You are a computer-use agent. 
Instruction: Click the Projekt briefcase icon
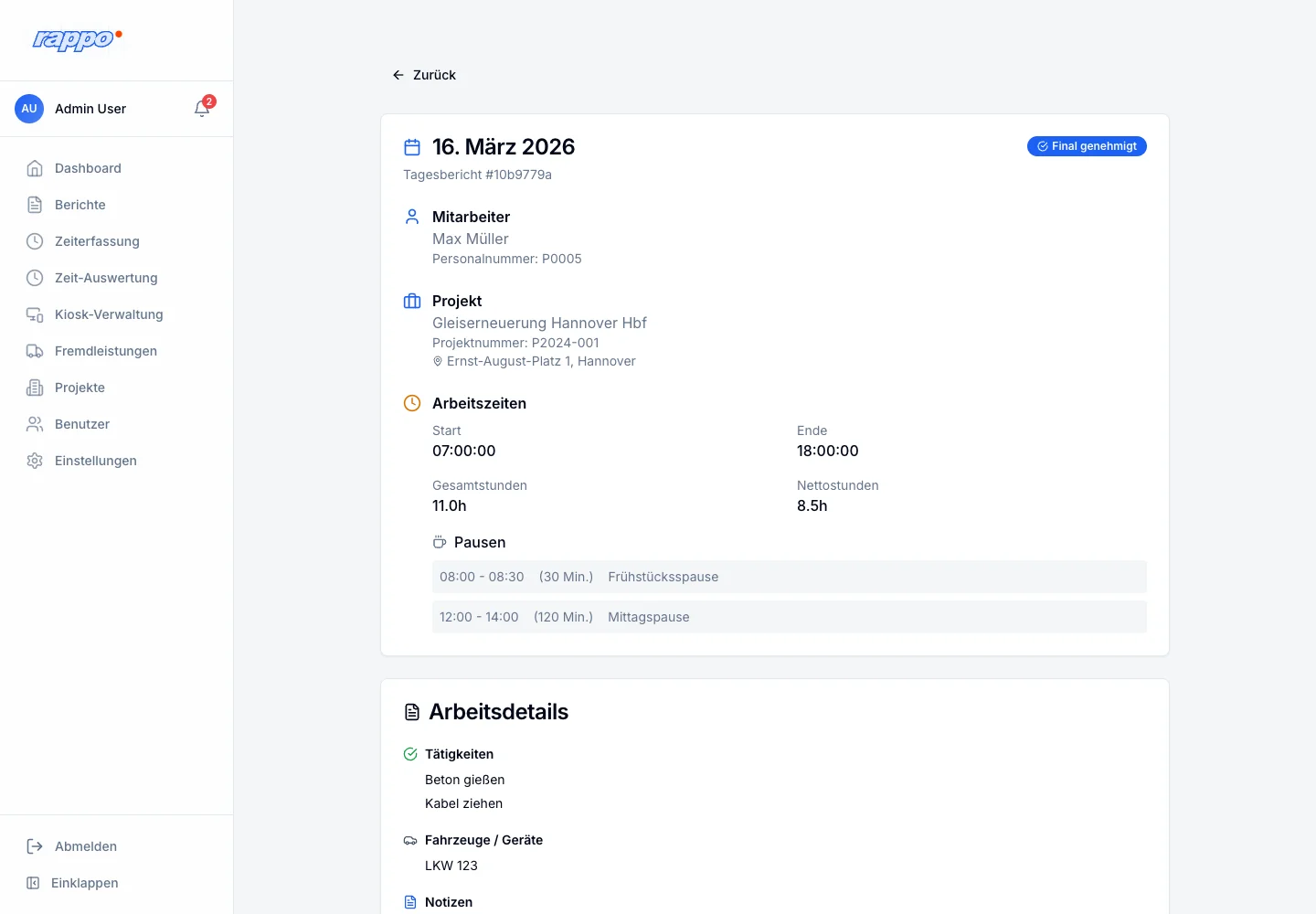(x=412, y=301)
